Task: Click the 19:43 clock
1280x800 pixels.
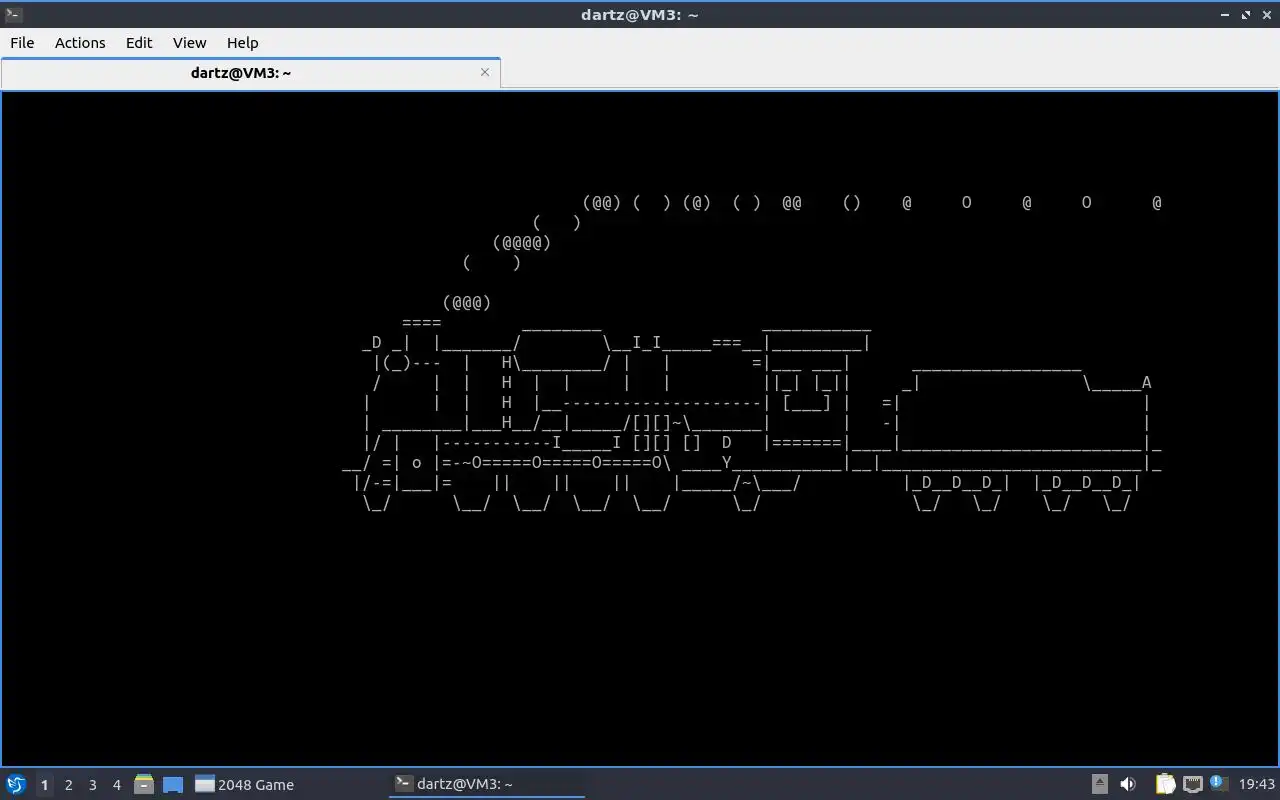Action: [1257, 784]
